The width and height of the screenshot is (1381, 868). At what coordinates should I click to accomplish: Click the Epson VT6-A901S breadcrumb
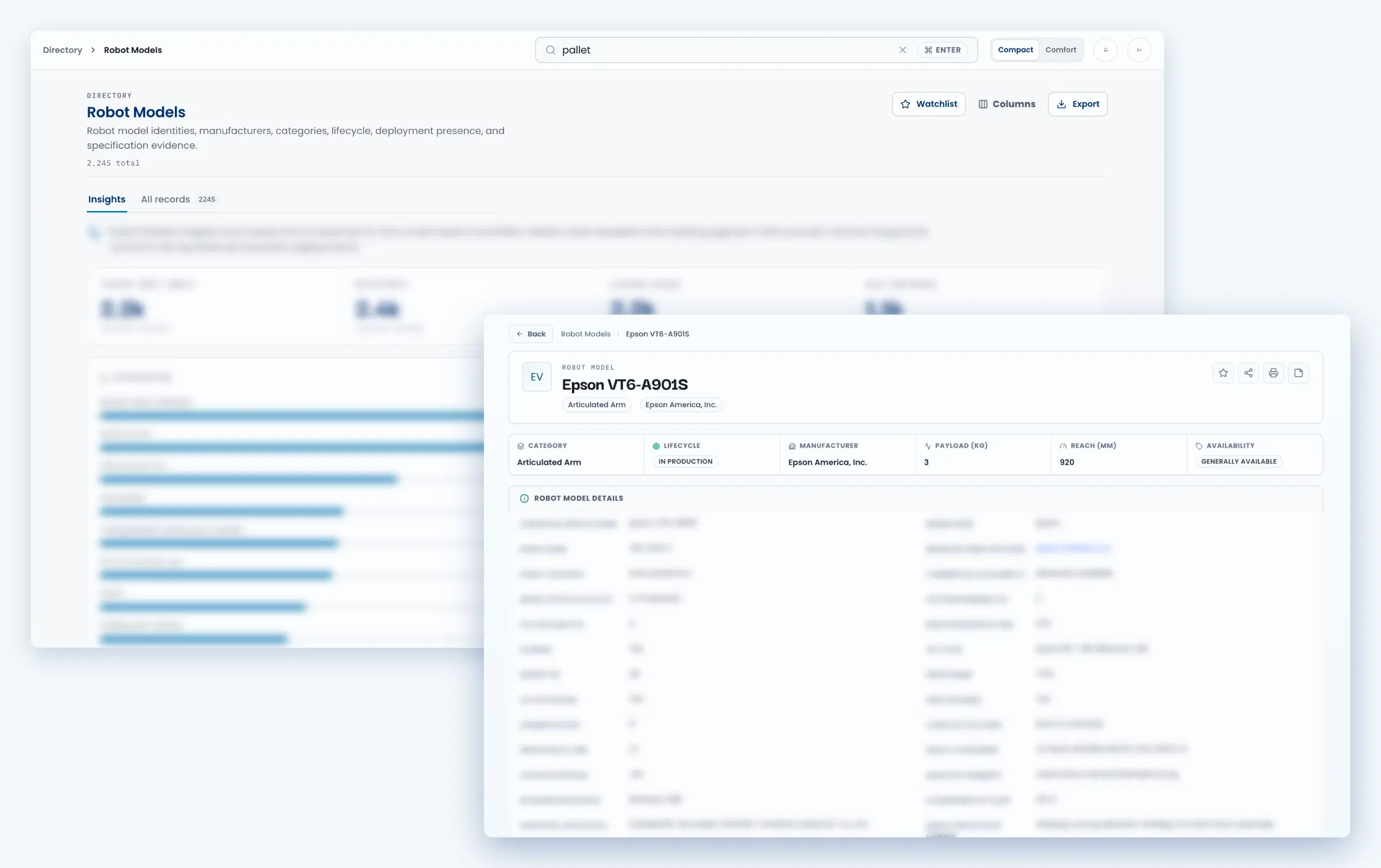click(657, 334)
